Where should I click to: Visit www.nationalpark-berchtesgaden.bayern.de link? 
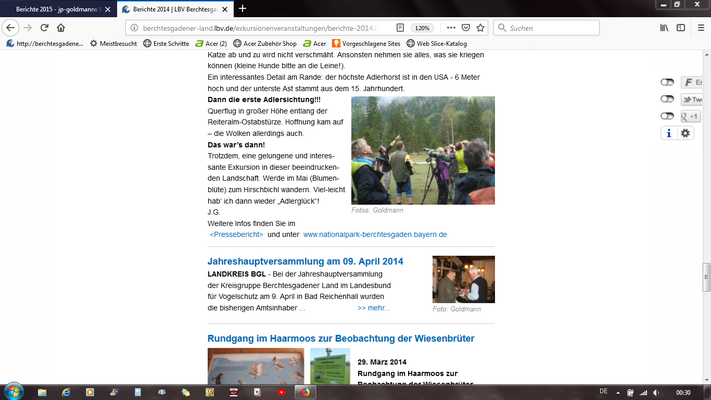pos(375,234)
